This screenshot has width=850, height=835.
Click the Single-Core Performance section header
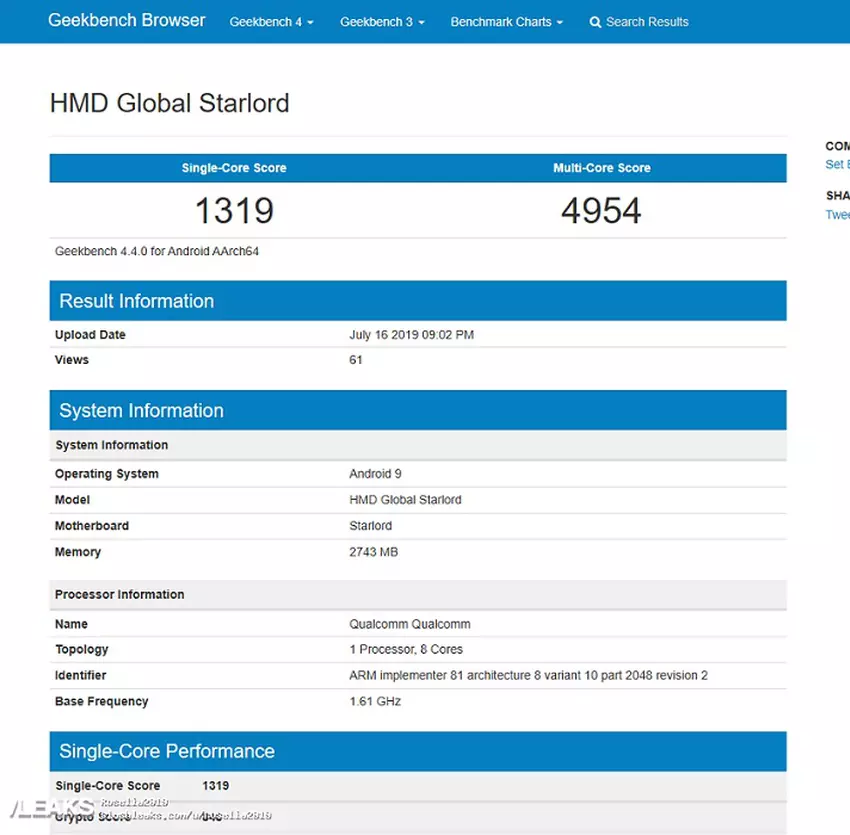166,751
